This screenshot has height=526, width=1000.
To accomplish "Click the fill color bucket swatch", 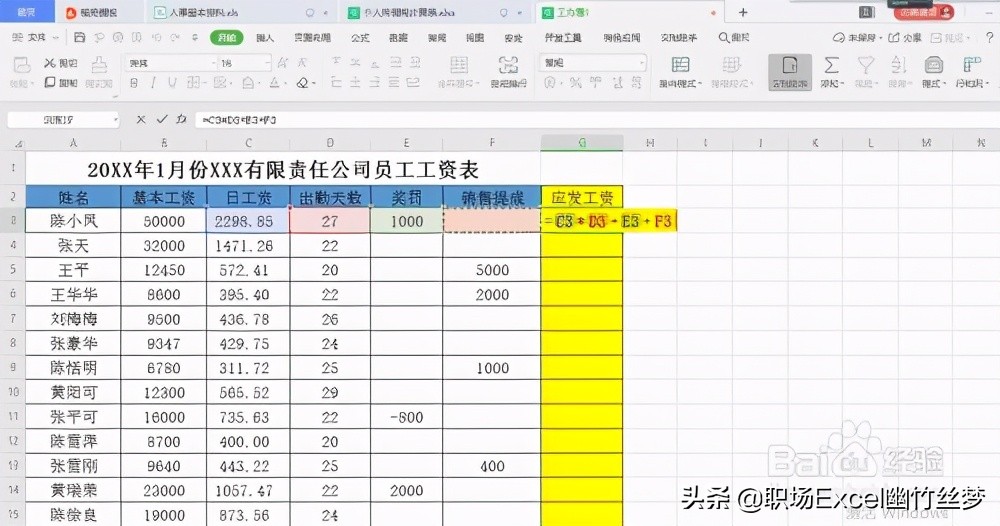I will (x=248, y=83).
